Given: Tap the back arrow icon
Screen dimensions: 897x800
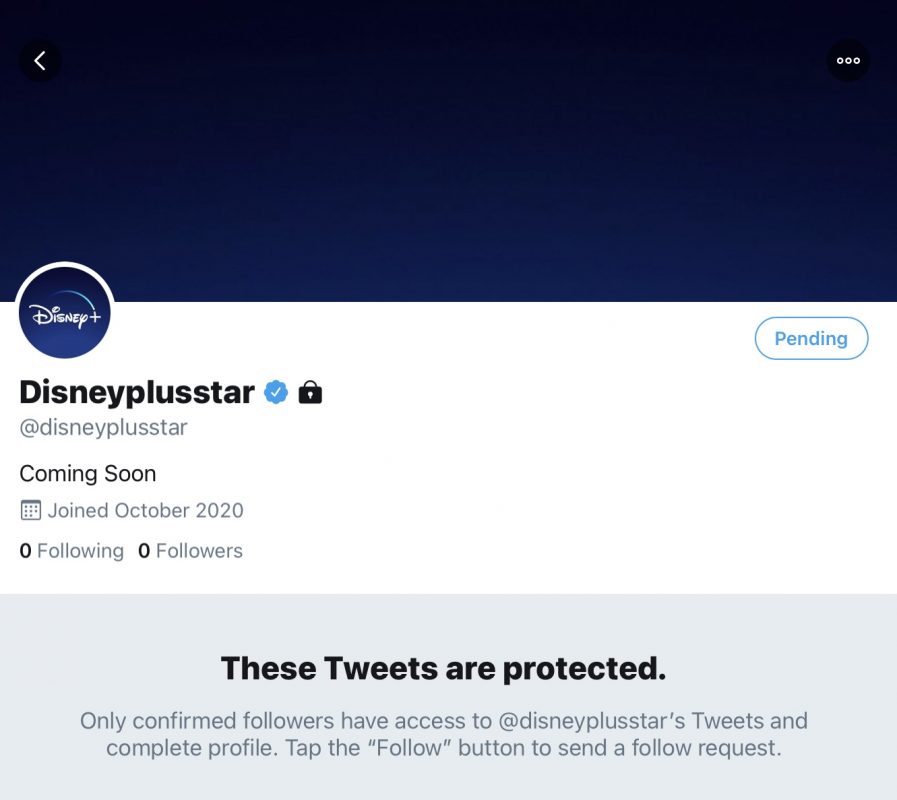Looking at the screenshot, I should 40,61.
